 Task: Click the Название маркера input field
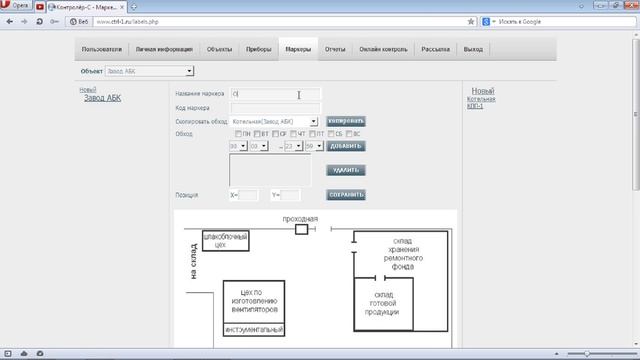pos(276,94)
